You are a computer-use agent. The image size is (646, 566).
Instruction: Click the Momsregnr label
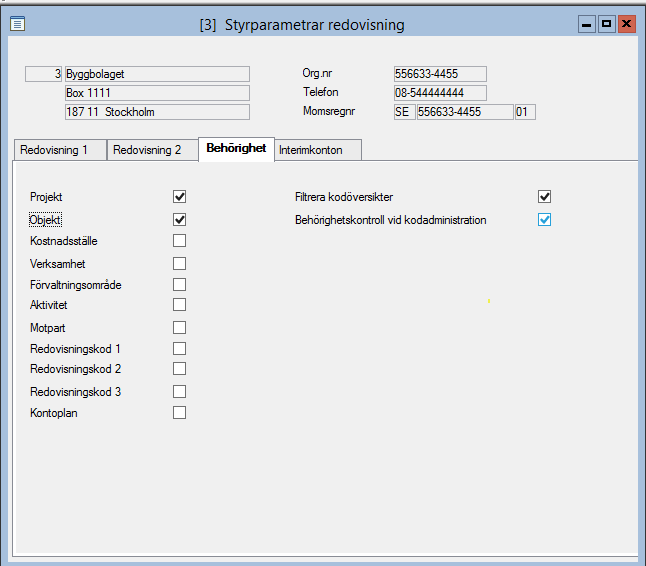(329, 111)
